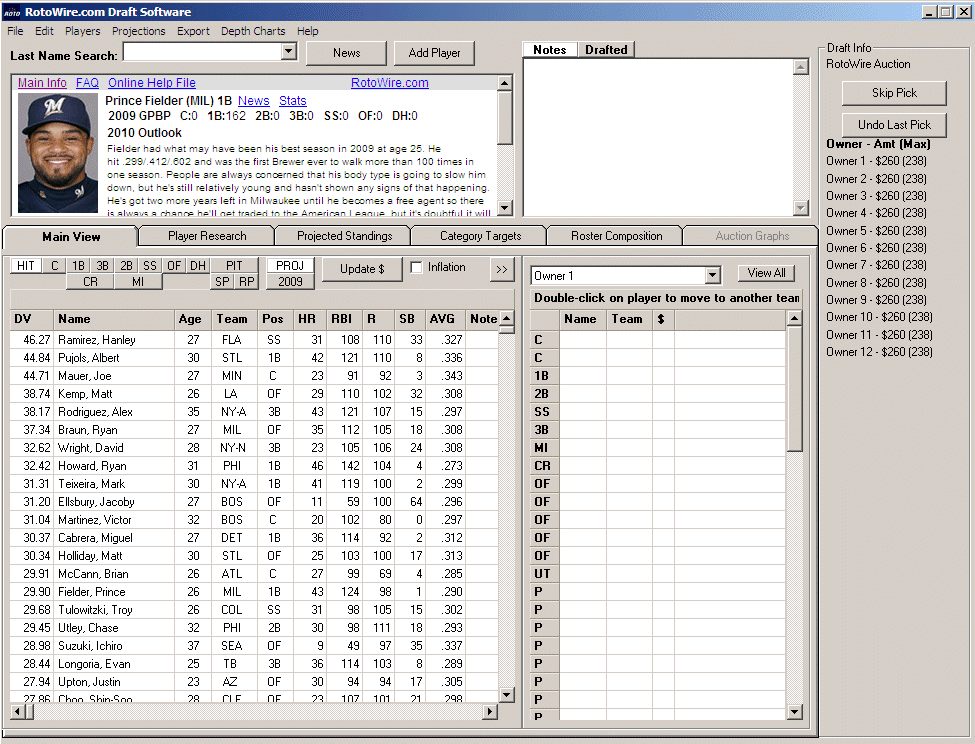Open the Depth Charts menu
Image resolution: width=975 pixels, height=744 pixels.
point(253,30)
